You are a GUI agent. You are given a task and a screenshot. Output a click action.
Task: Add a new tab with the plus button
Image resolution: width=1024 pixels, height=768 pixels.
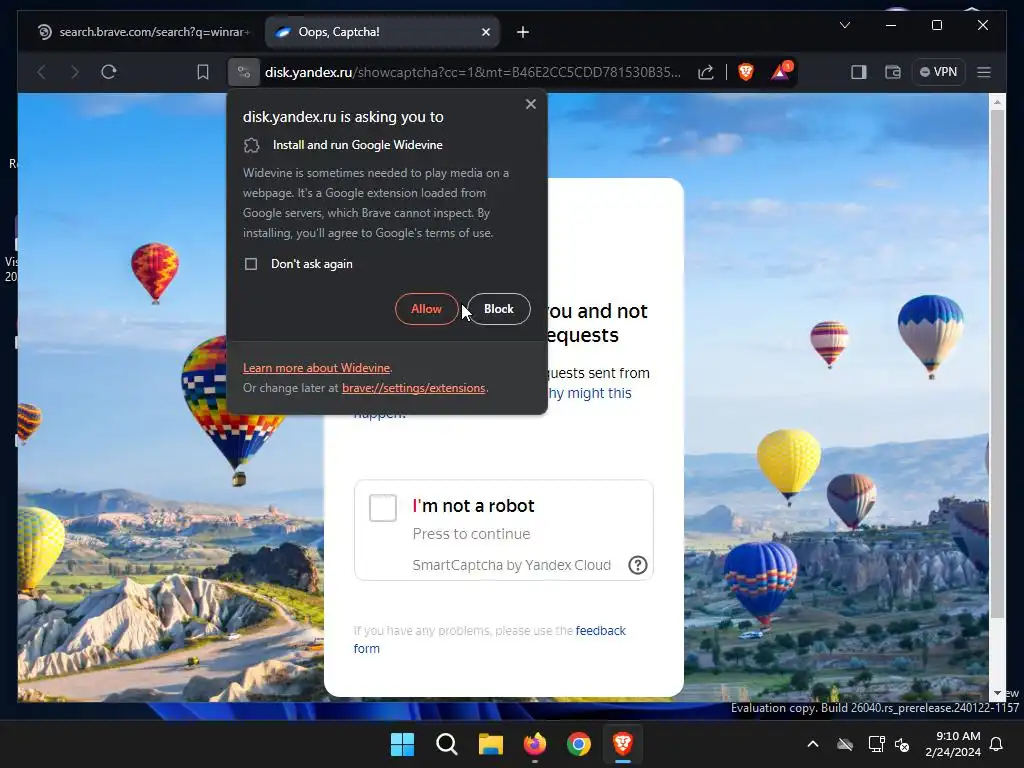coord(523,32)
